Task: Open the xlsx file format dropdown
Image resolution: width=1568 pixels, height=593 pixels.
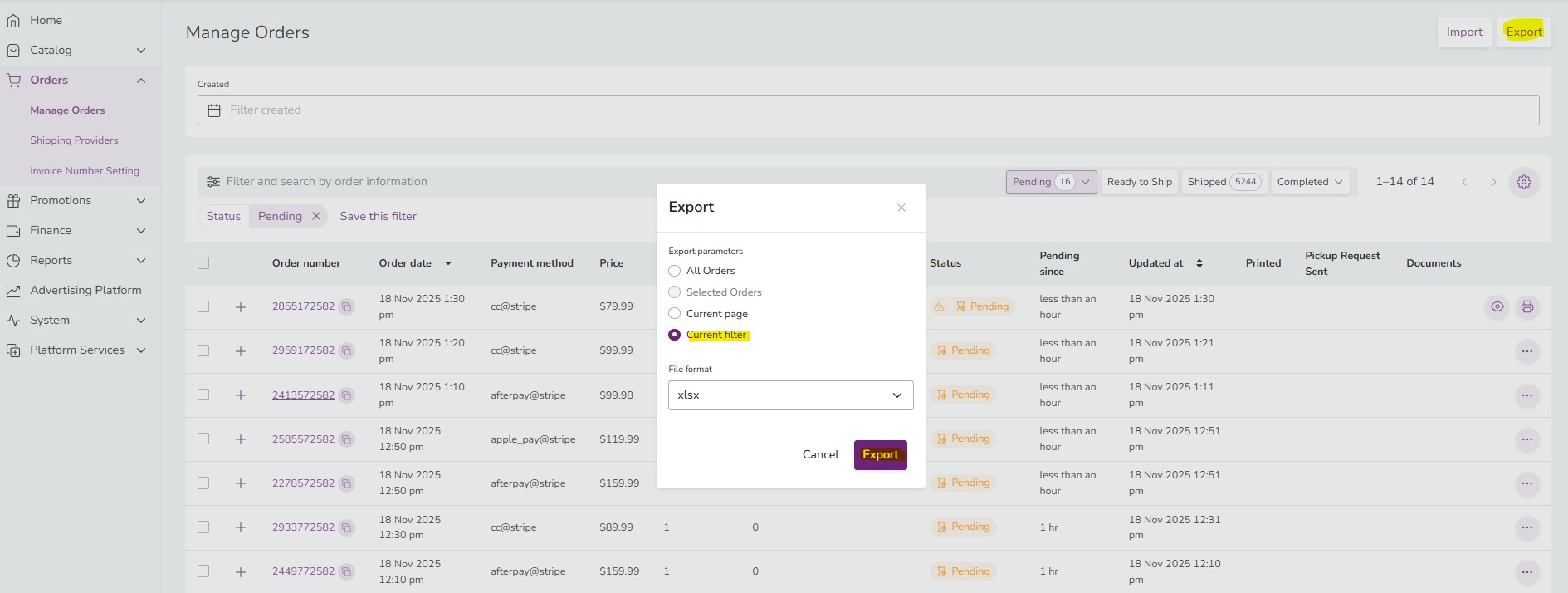Action: pyautogui.click(x=790, y=395)
